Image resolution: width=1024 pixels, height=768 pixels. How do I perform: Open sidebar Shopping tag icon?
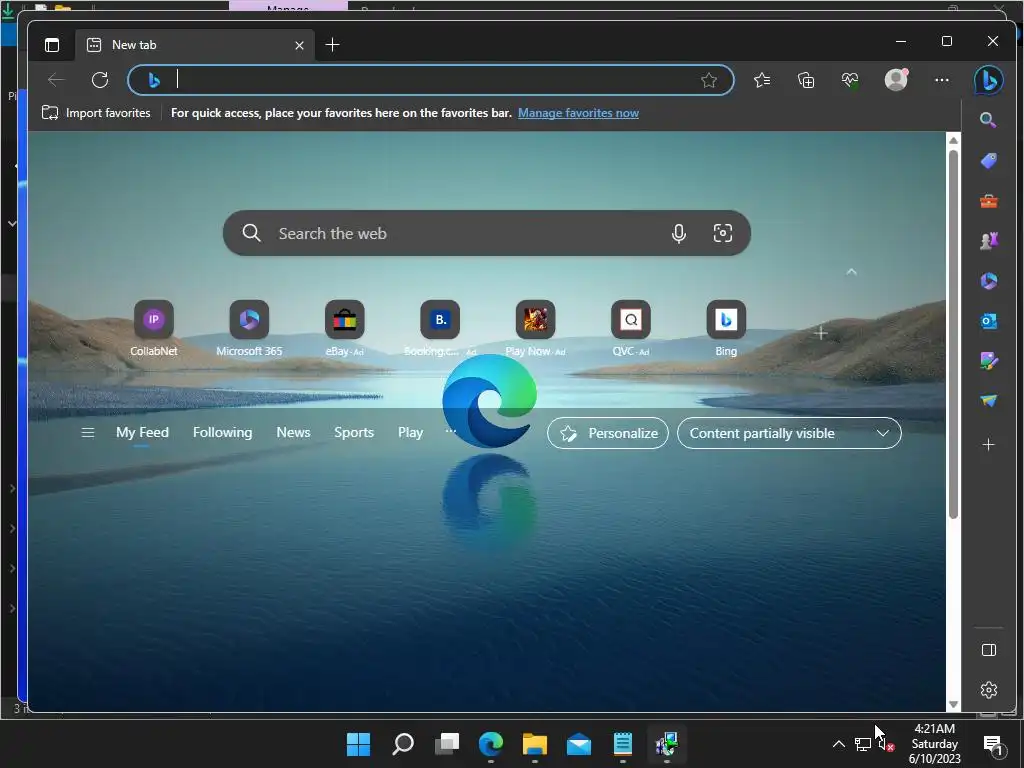point(989,161)
